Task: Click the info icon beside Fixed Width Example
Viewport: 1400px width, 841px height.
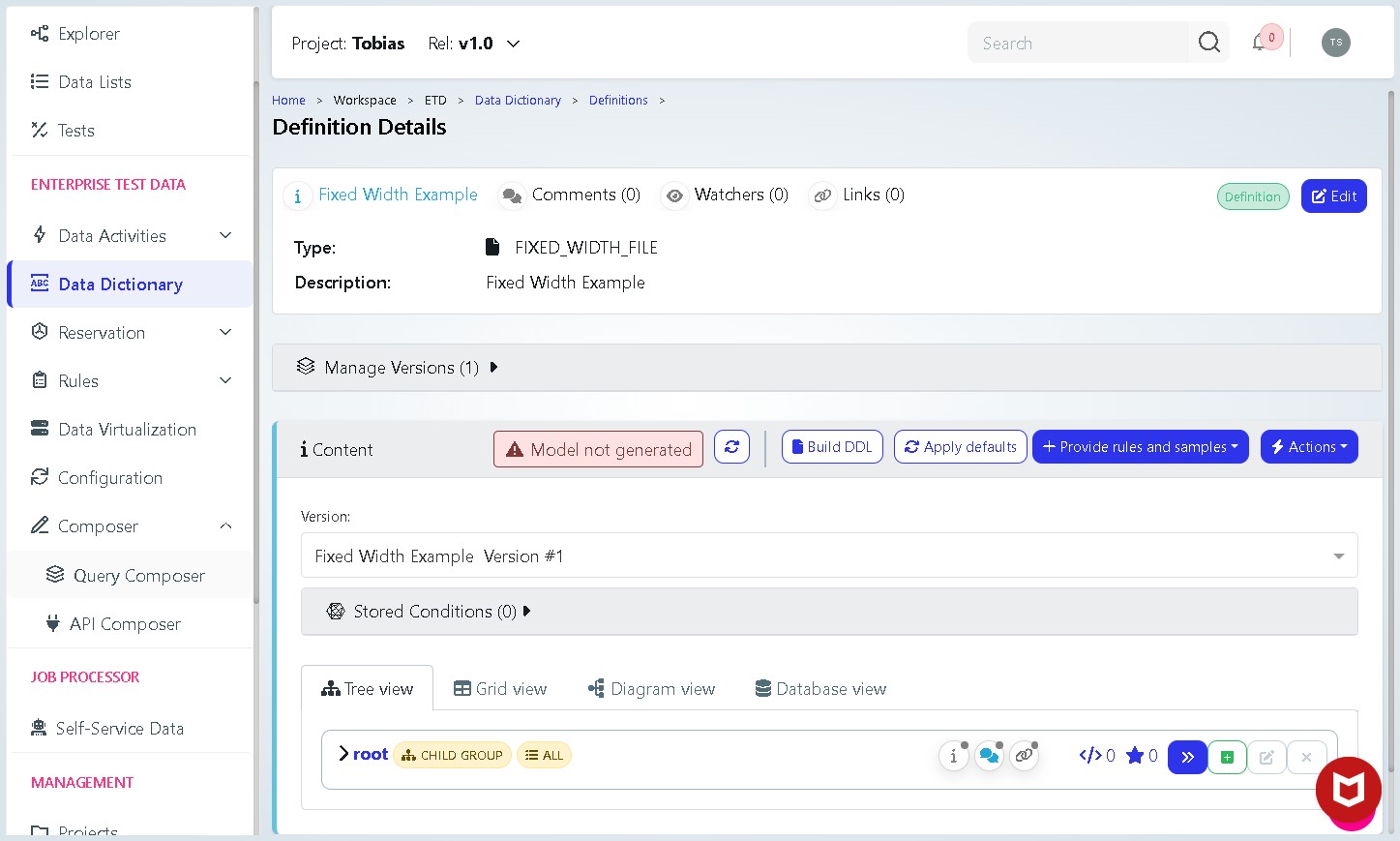Action: [x=297, y=196]
